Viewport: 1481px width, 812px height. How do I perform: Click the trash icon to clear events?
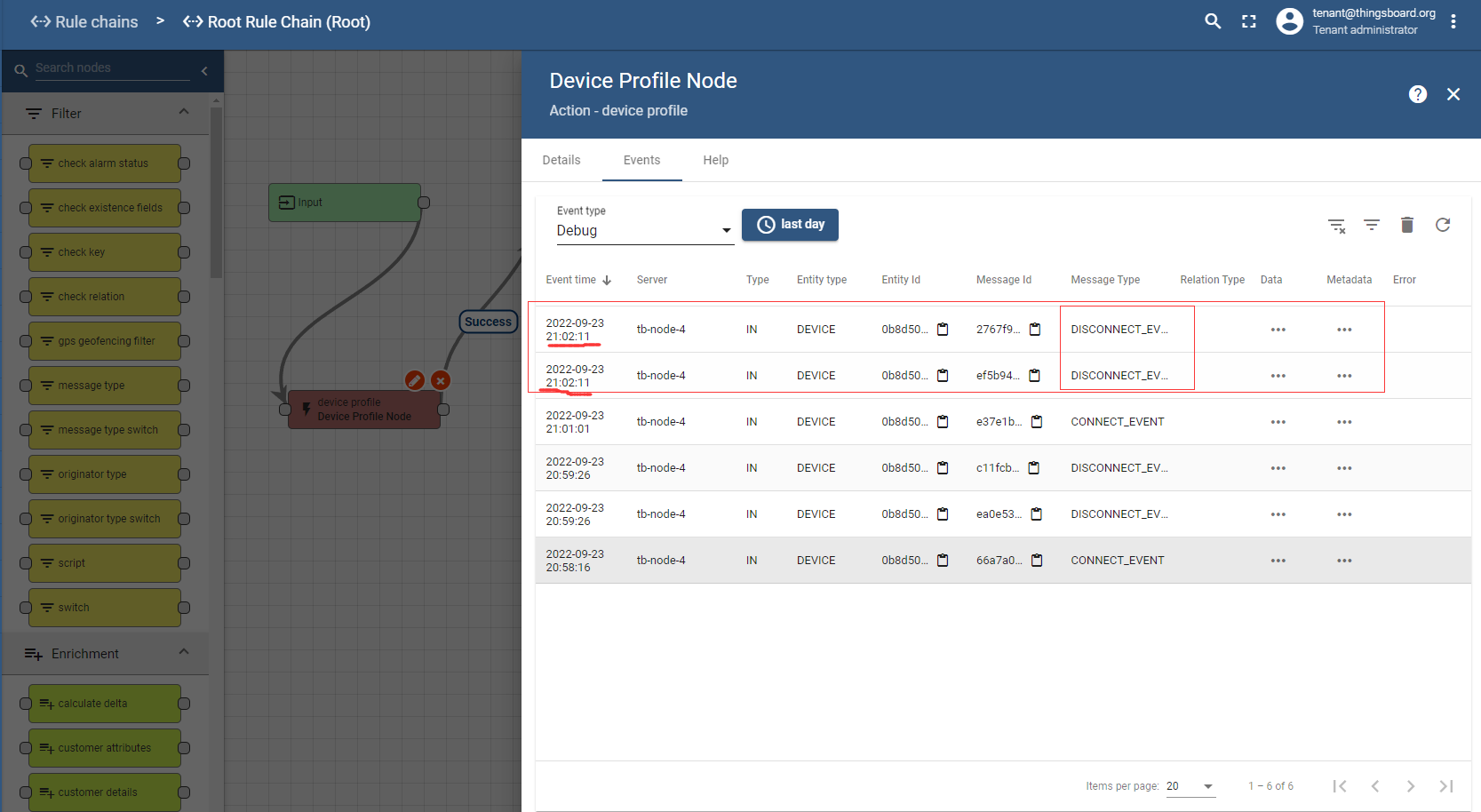[x=1407, y=225]
